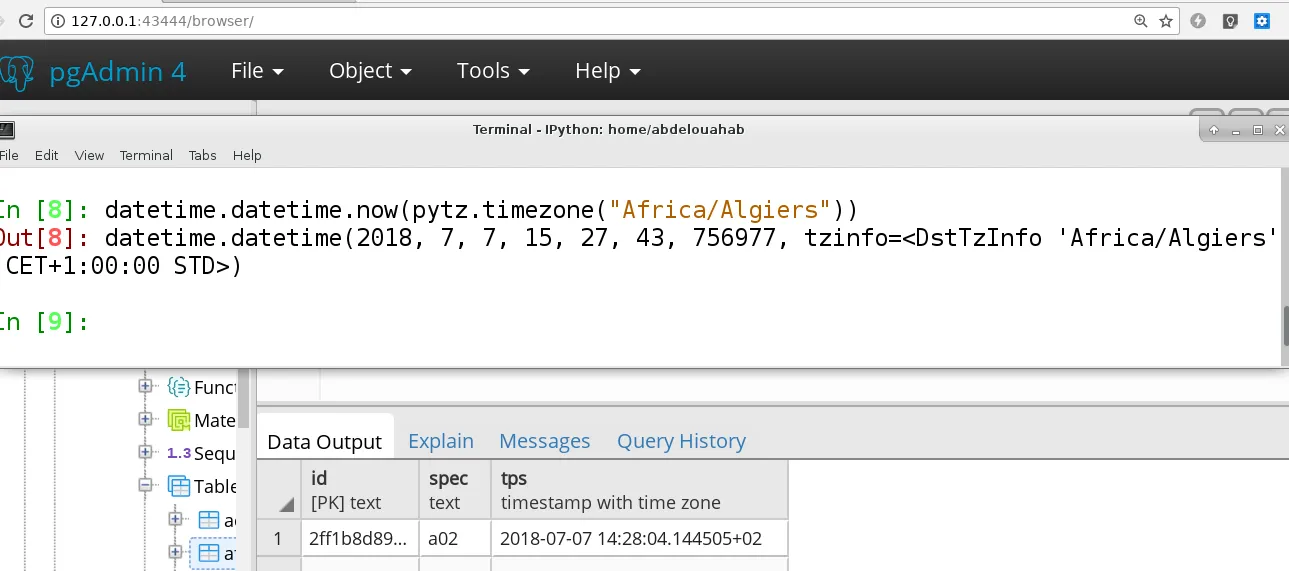Click the Materialized Views node icon
Viewport: 1289px width, 571px height.
pyautogui.click(x=179, y=420)
